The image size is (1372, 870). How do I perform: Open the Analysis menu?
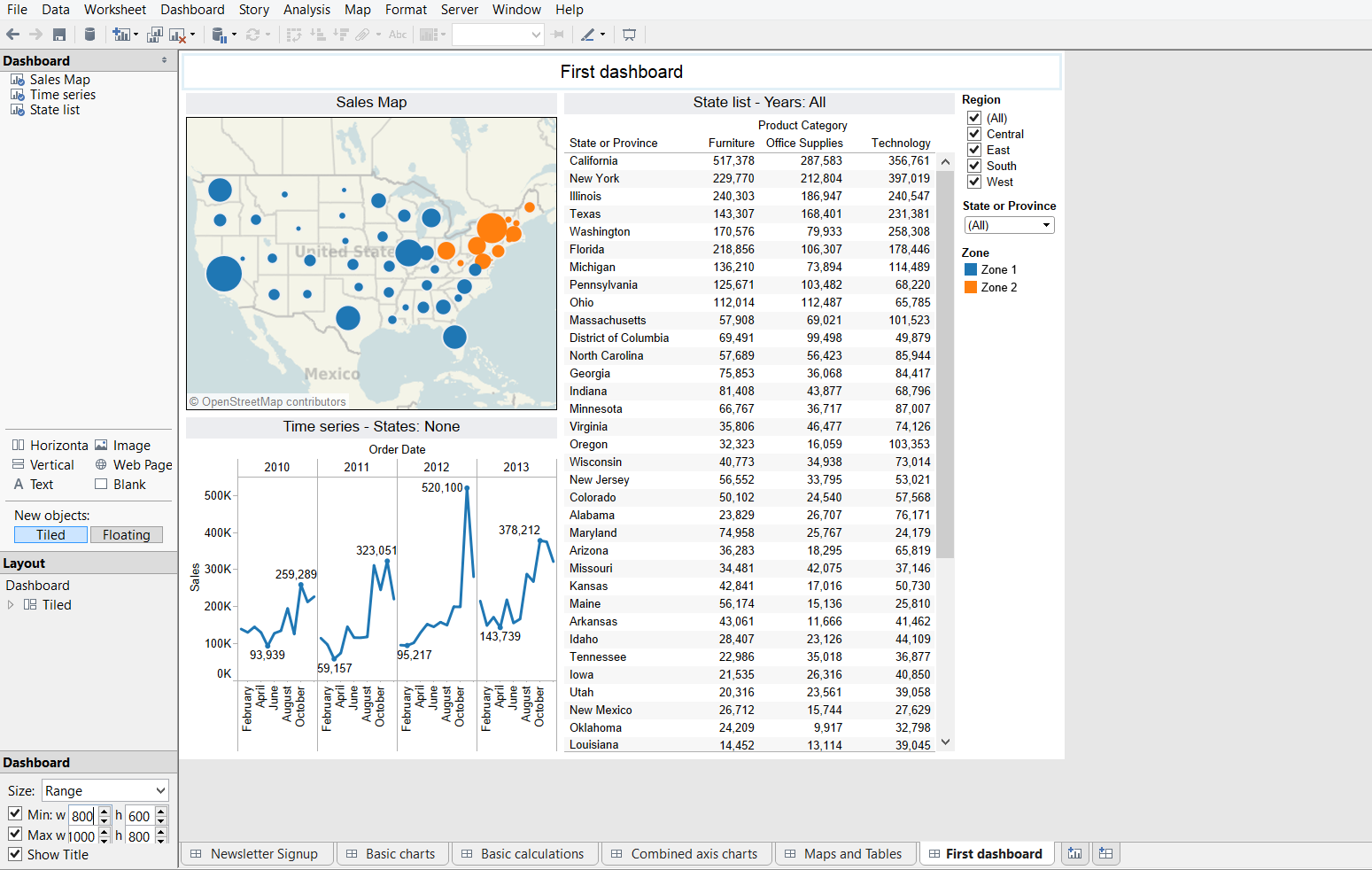click(306, 10)
